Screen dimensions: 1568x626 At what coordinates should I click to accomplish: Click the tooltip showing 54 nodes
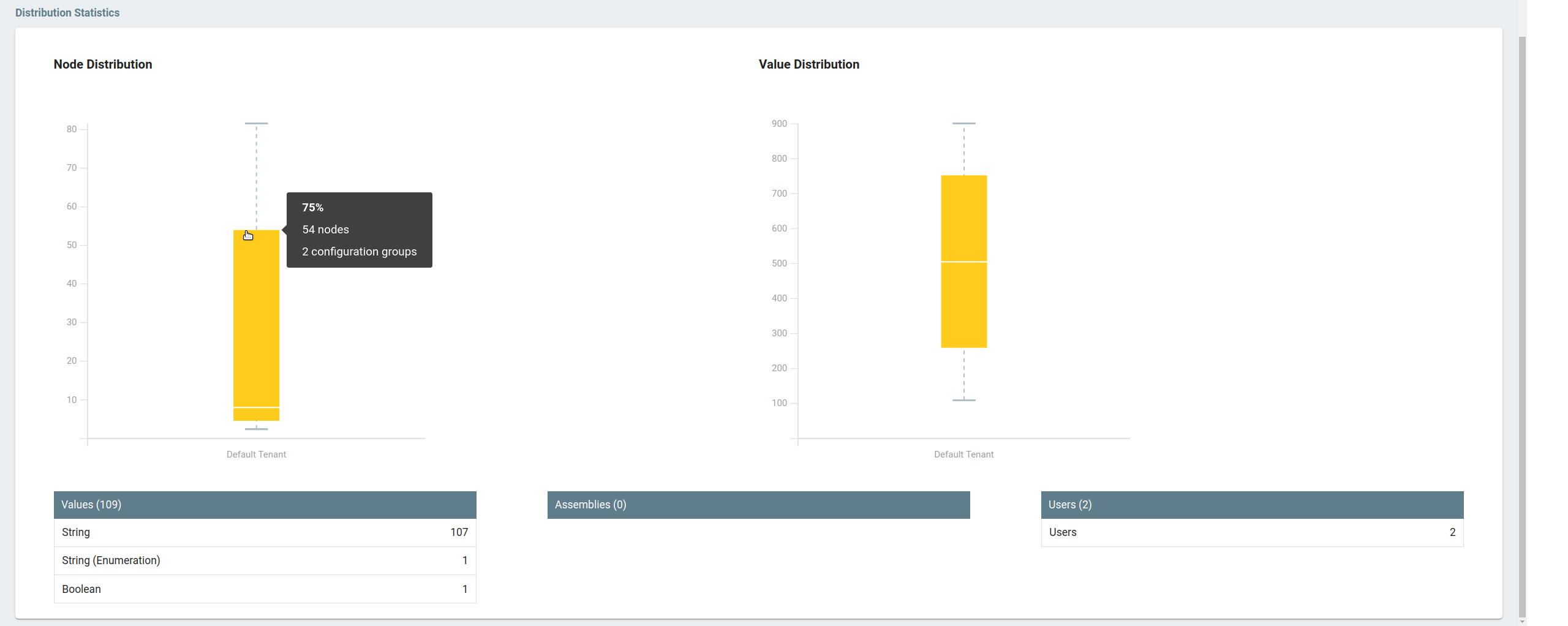[x=359, y=230]
